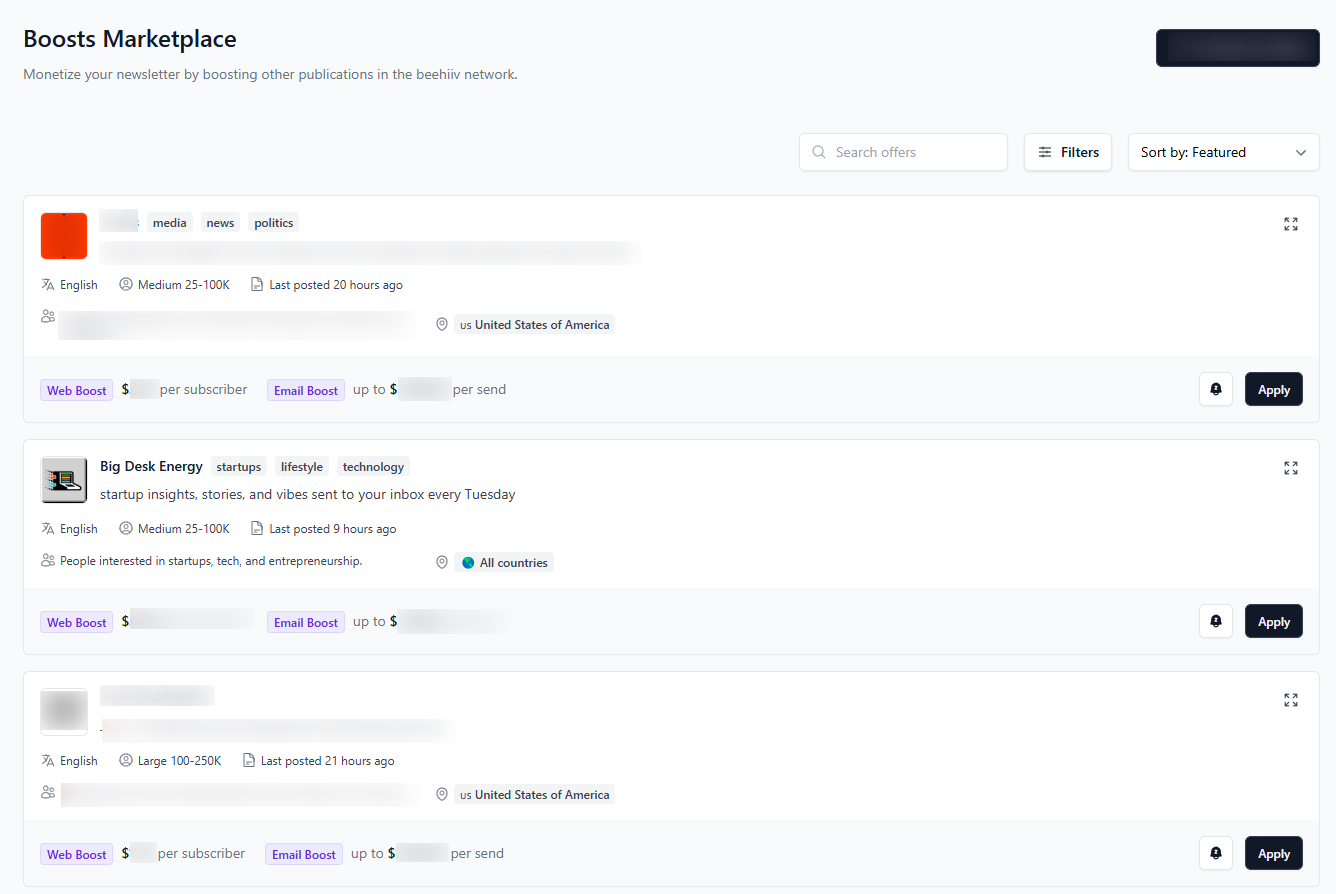The height and width of the screenshot is (894, 1336).
Task: Click the technology tag
Action: pos(373,467)
